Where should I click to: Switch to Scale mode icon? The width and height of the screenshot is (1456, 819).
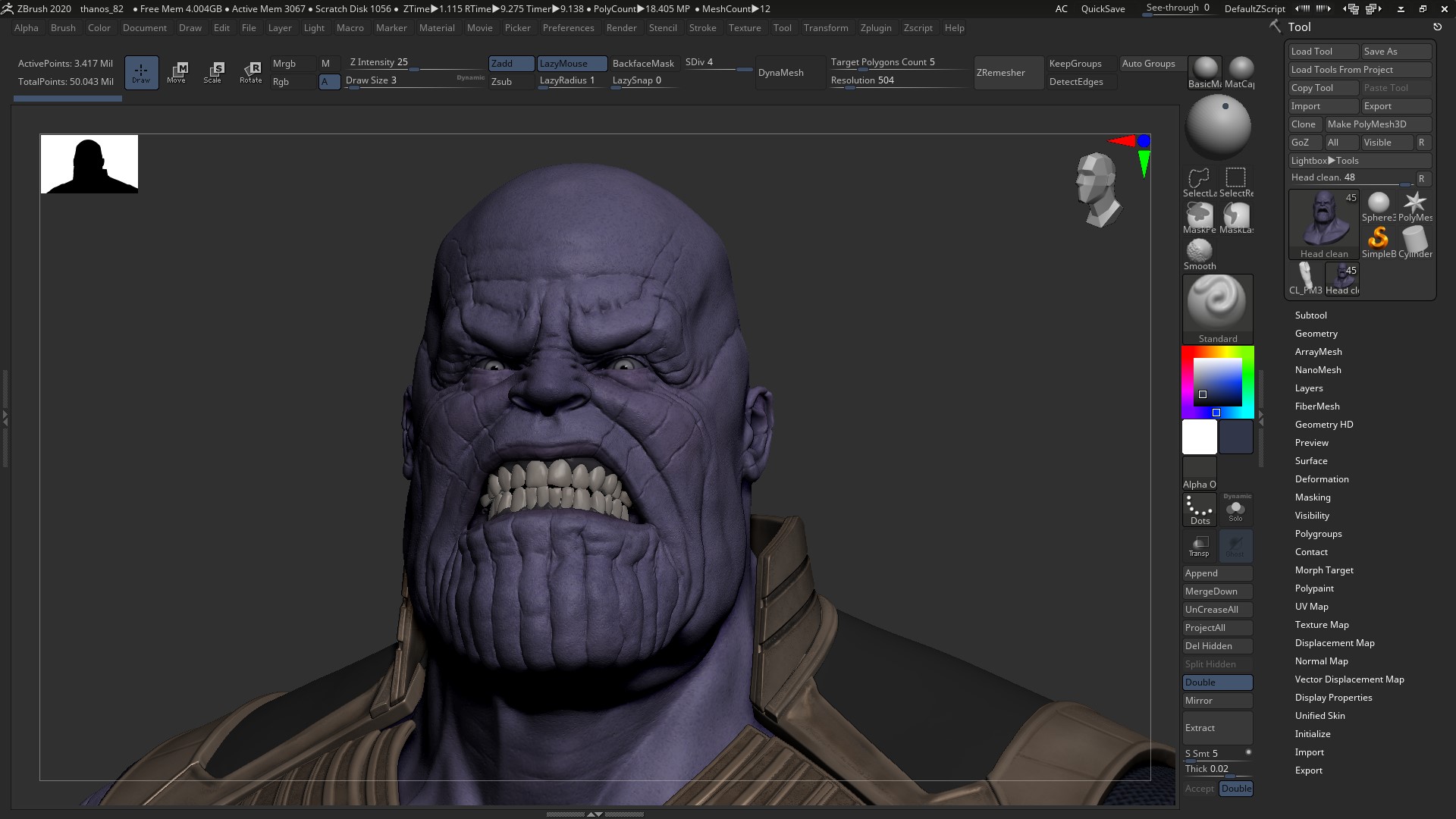[213, 73]
